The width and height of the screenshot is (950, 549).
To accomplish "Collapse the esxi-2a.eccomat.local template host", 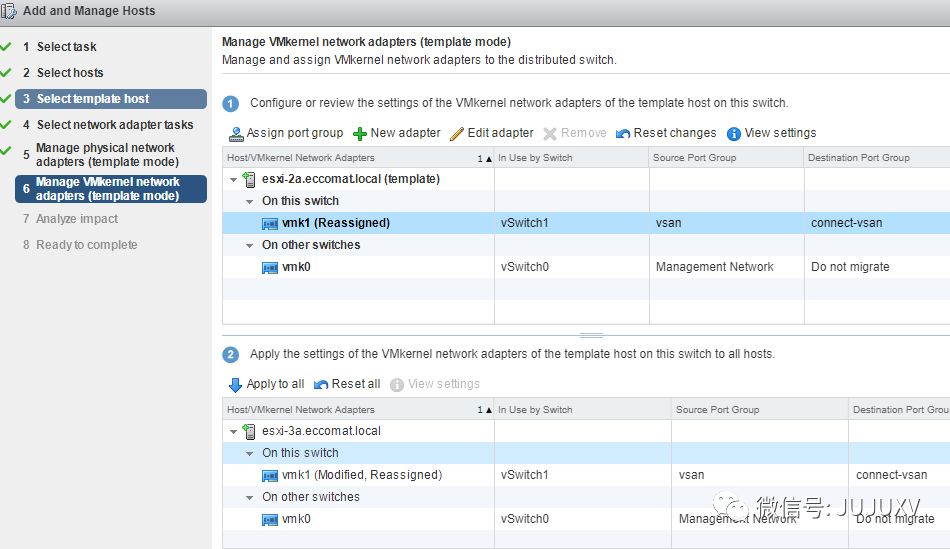I will pos(234,180).
